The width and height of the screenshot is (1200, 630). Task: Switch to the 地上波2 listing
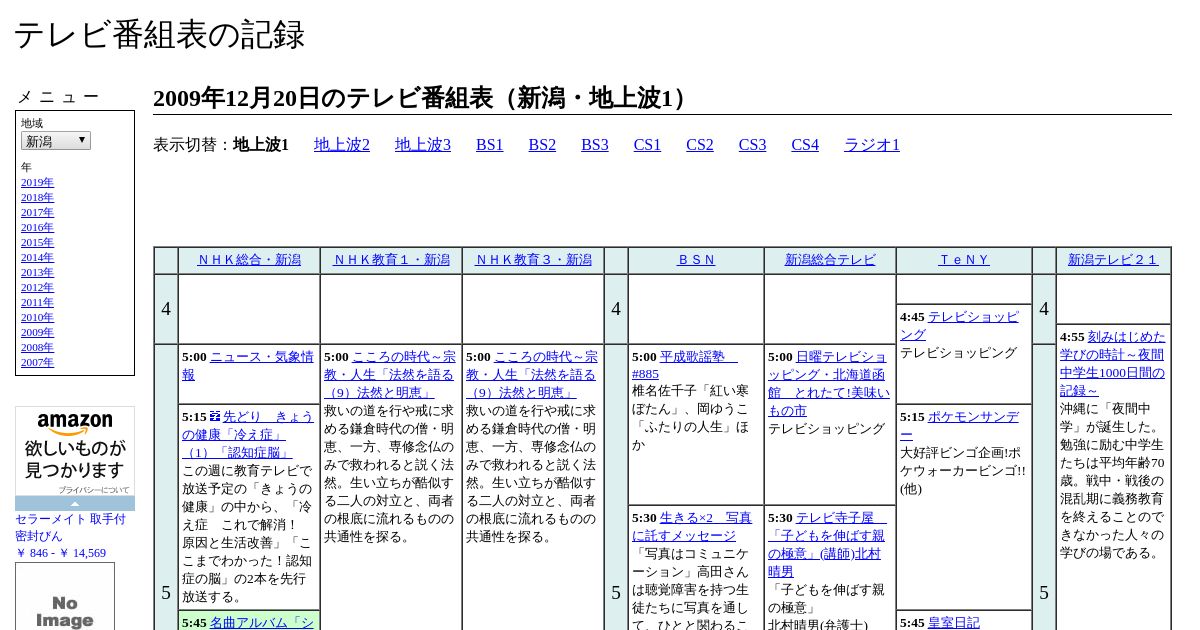point(342,145)
